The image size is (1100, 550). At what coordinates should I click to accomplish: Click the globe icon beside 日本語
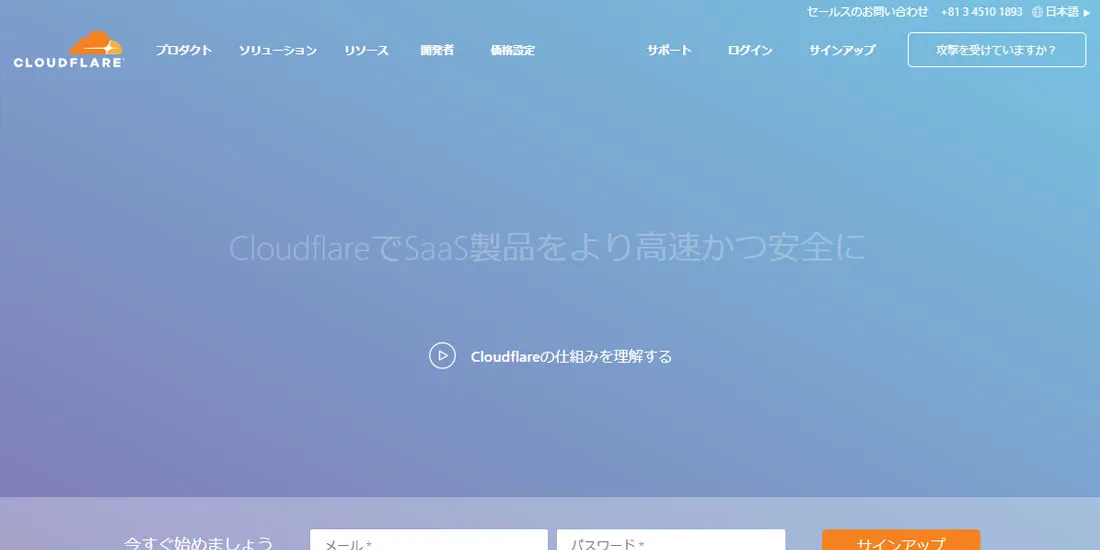(1038, 12)
